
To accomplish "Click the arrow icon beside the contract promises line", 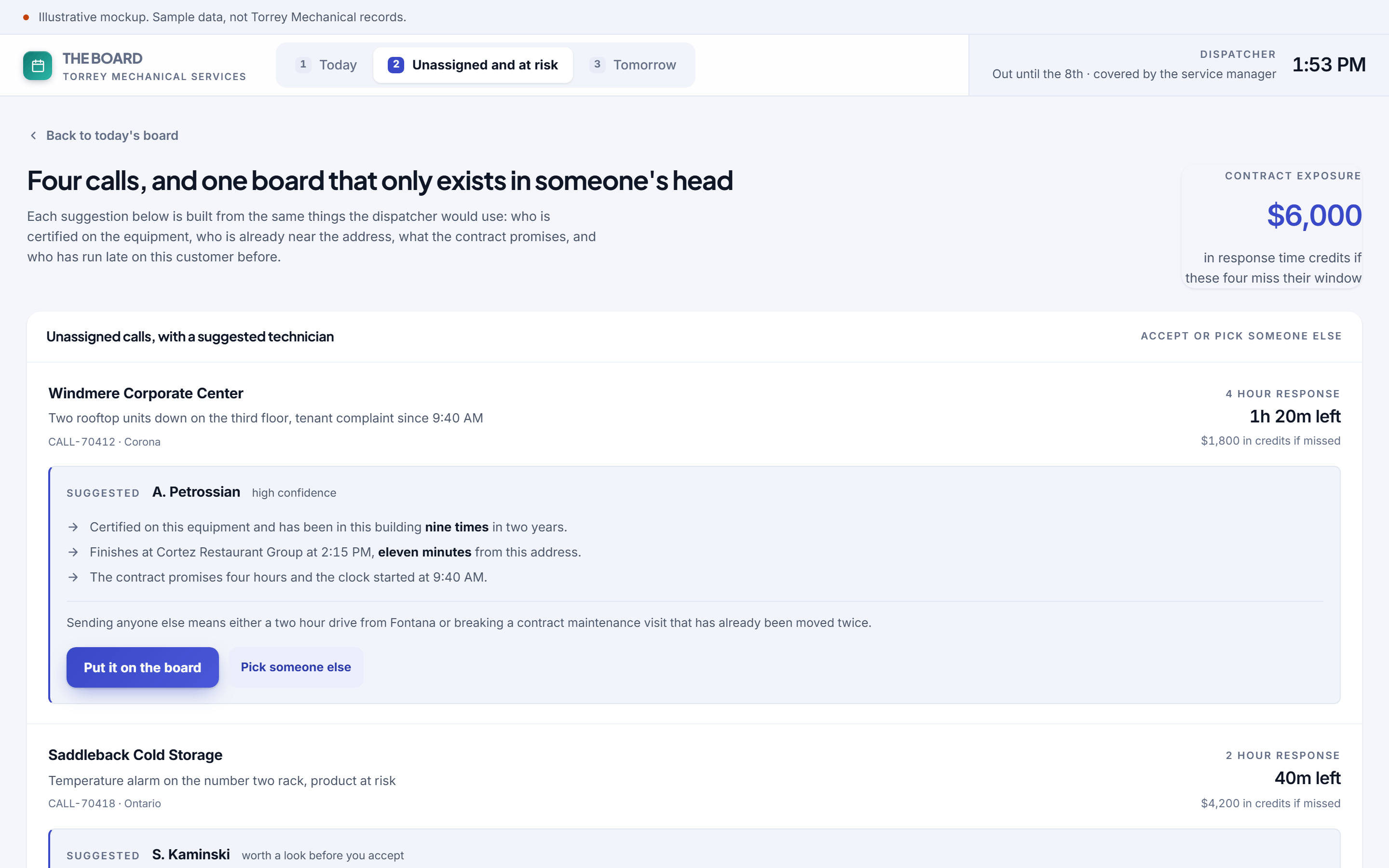I will pyautogui.click(x=73, y=577).
